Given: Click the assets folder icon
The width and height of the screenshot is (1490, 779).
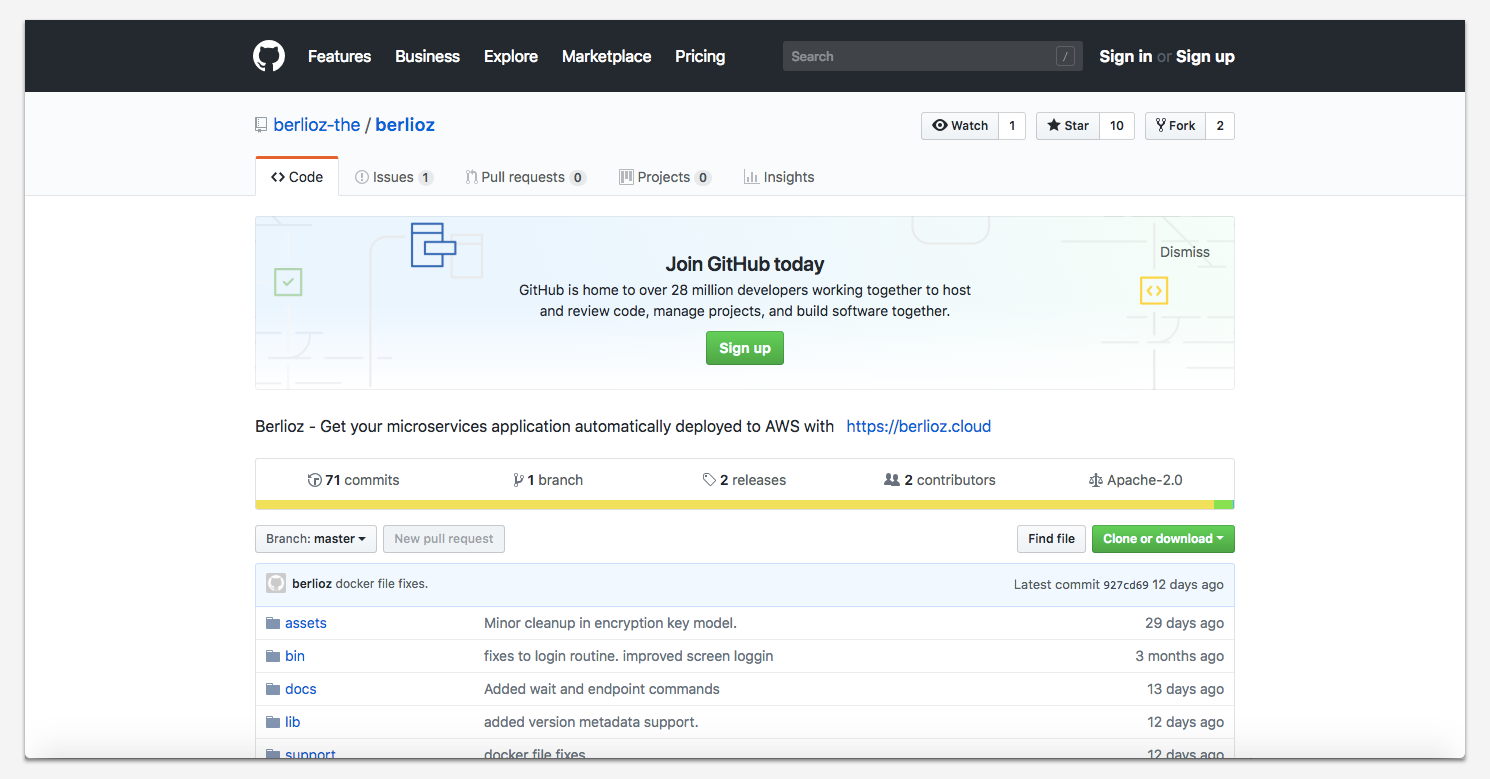Looking at the screenshot, I should [273, 623].
